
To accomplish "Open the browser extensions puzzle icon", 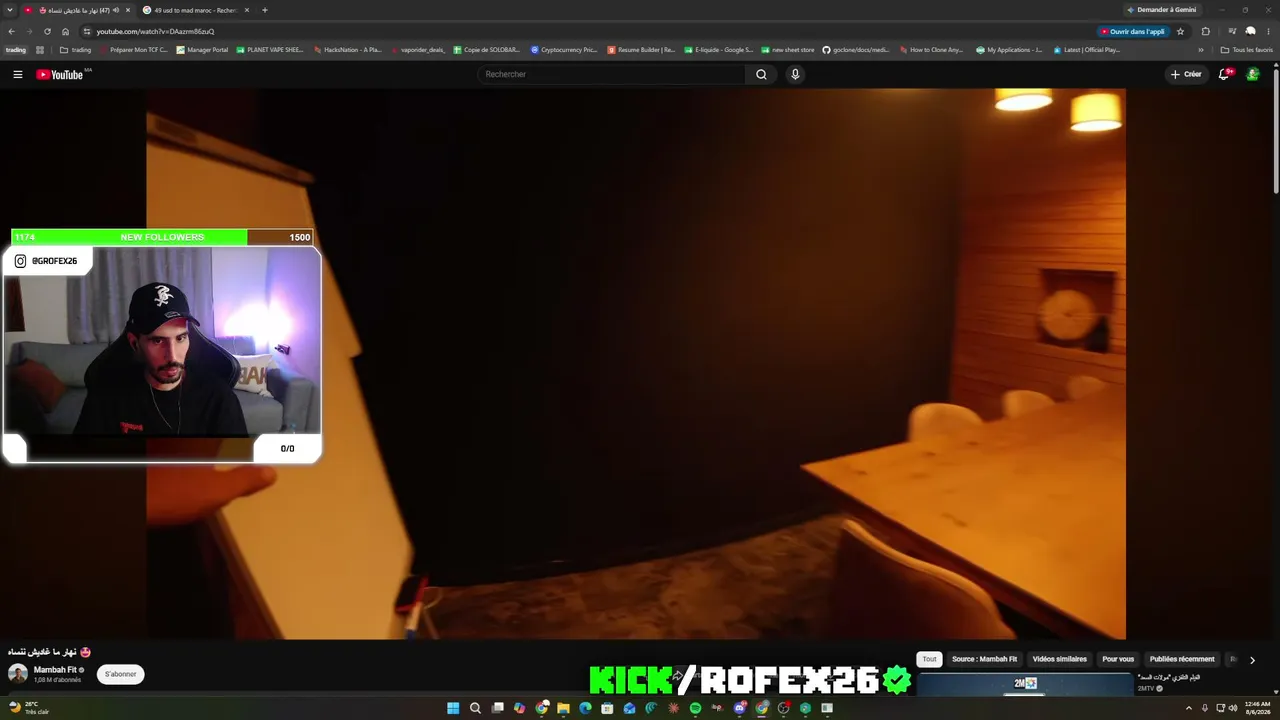I will (1205, 31).
